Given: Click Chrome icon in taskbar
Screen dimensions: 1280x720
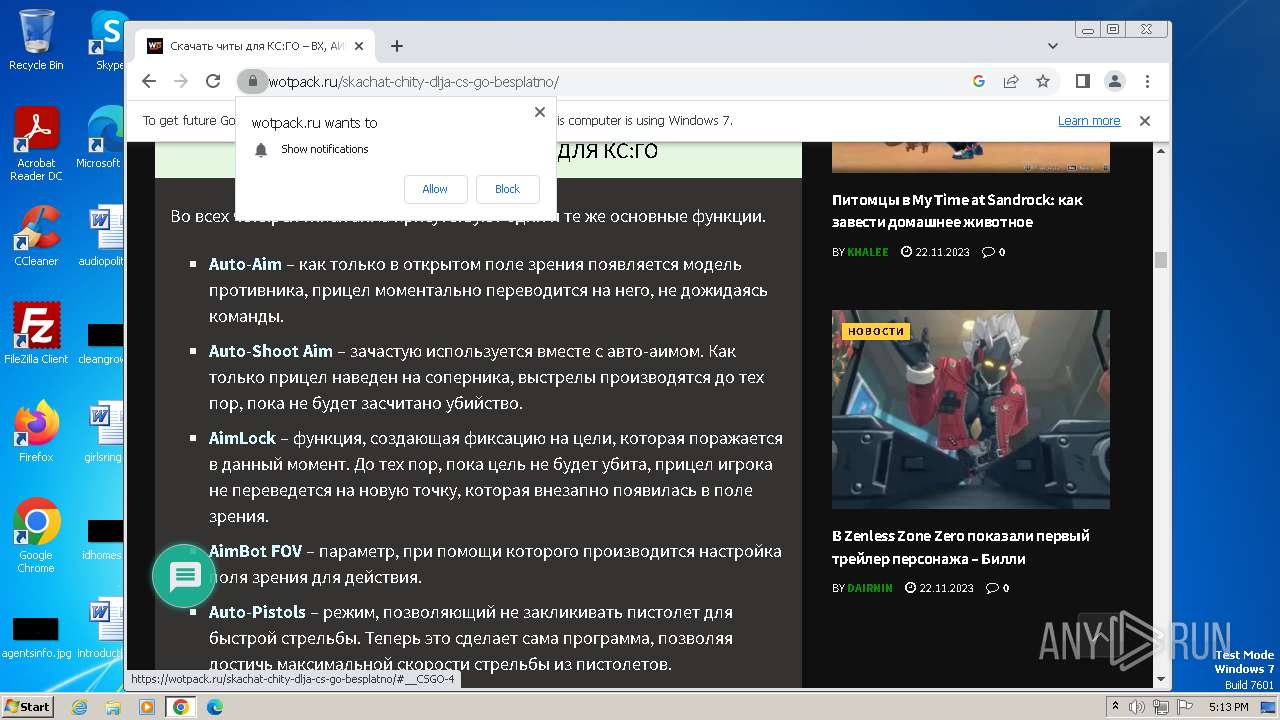Looking at the screenshot, I should 181,707.
